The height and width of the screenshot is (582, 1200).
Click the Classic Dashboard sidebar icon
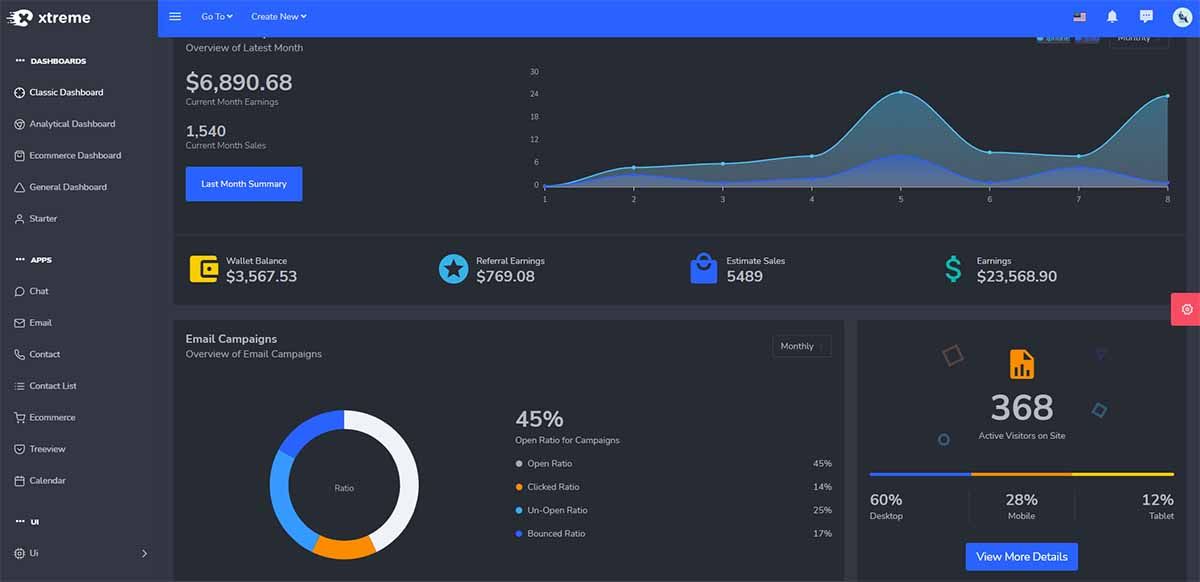[x=20, y=93]
